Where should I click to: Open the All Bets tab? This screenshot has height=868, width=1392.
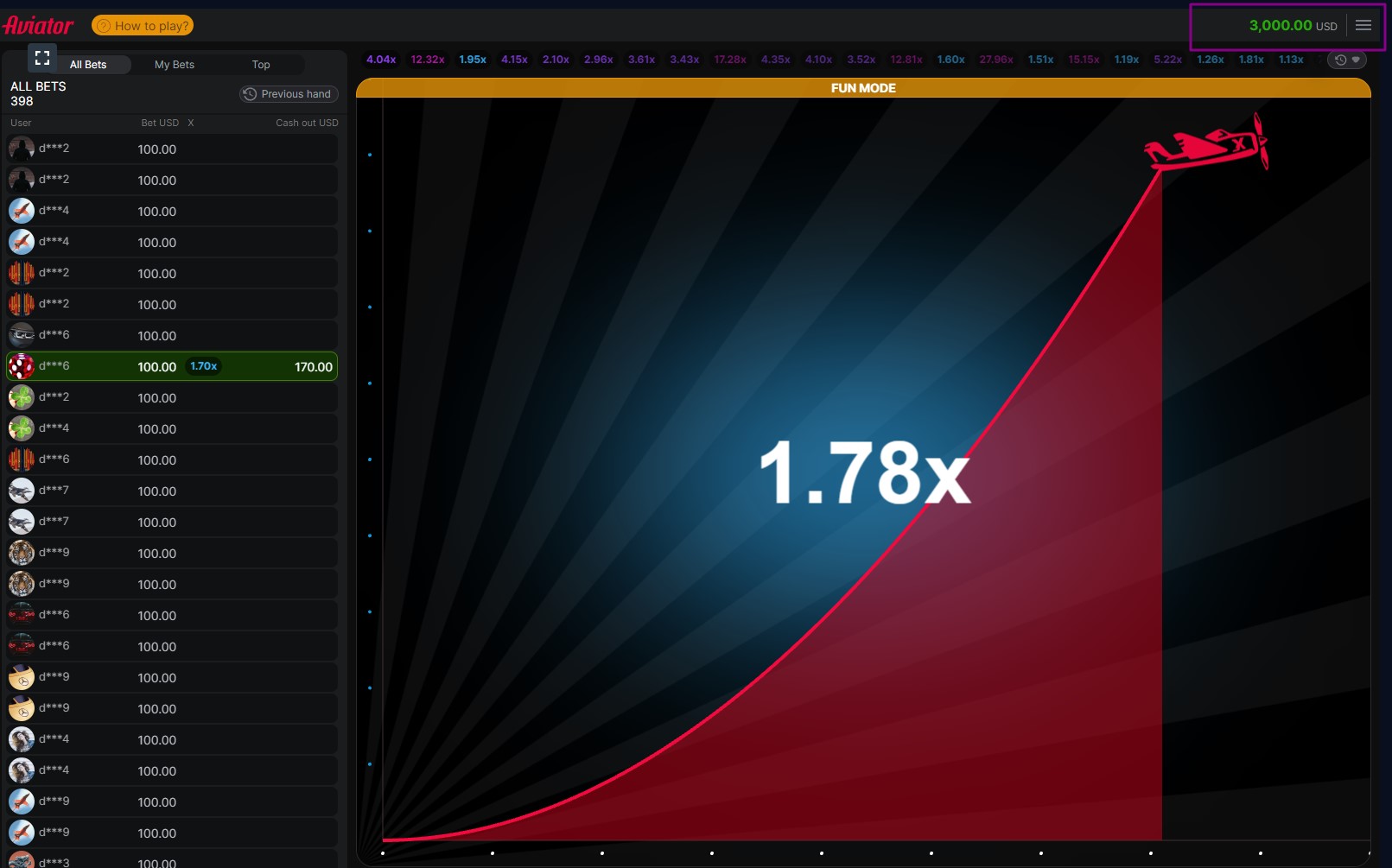tap(88, 65)
